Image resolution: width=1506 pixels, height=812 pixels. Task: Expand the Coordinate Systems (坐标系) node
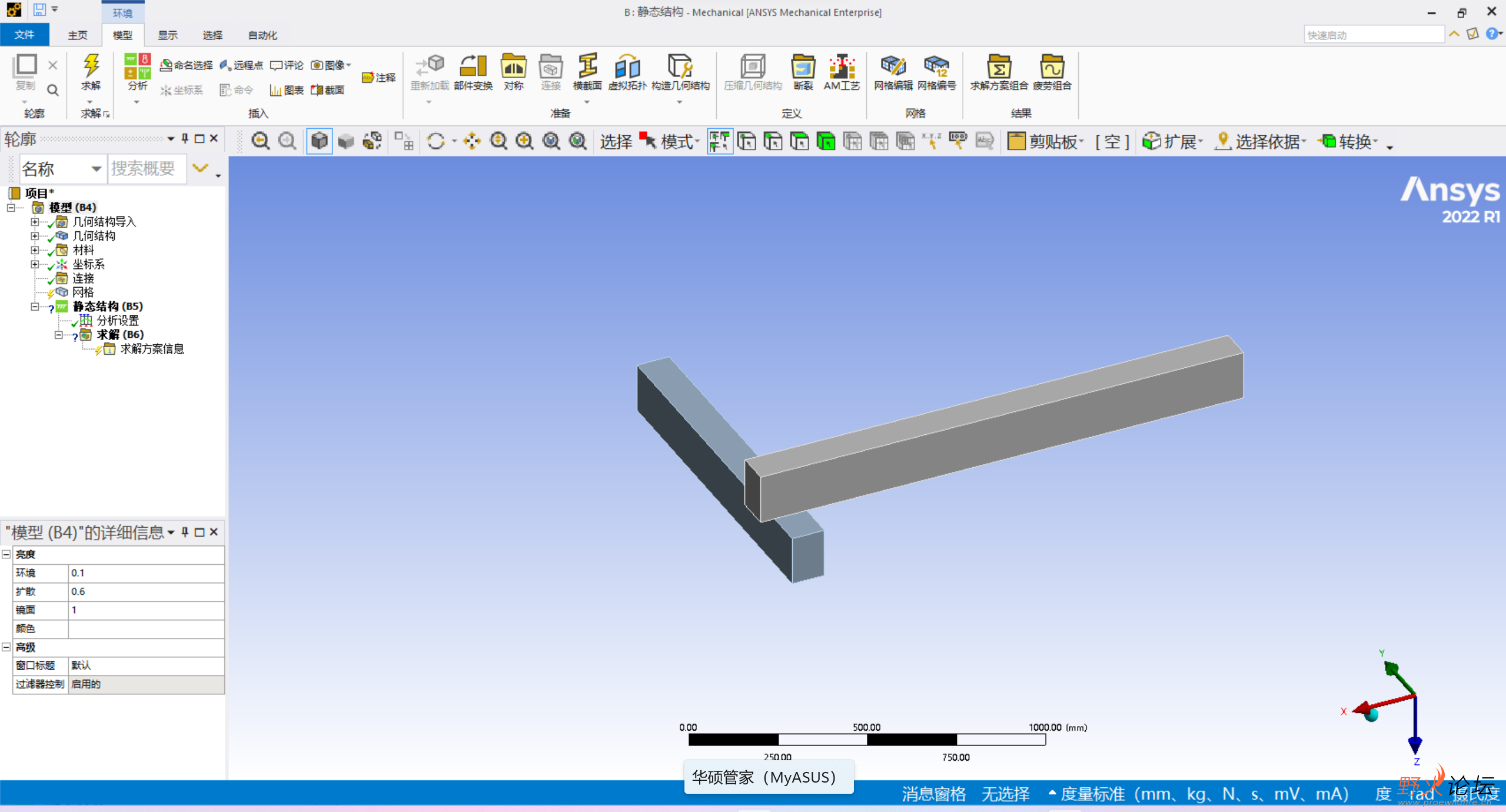tap(35, 264)
